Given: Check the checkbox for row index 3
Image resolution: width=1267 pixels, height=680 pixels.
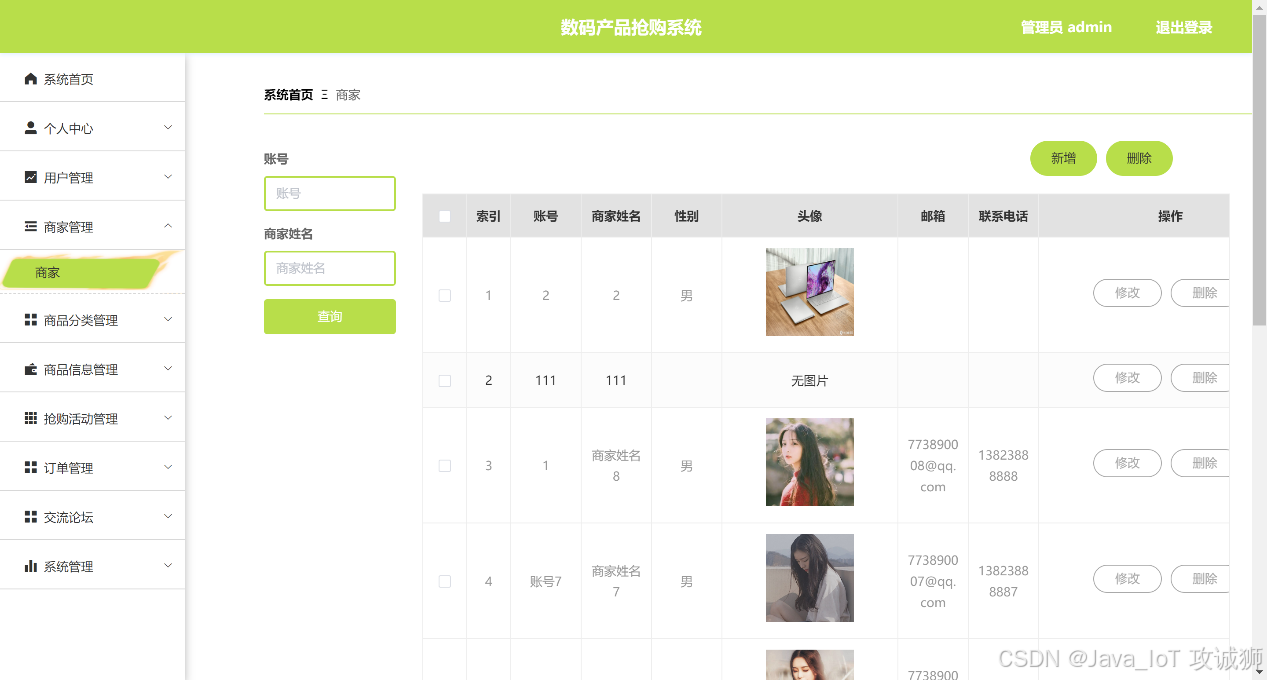Looking at the screenshot, I should pyautogui.click(x=445, y=466).
